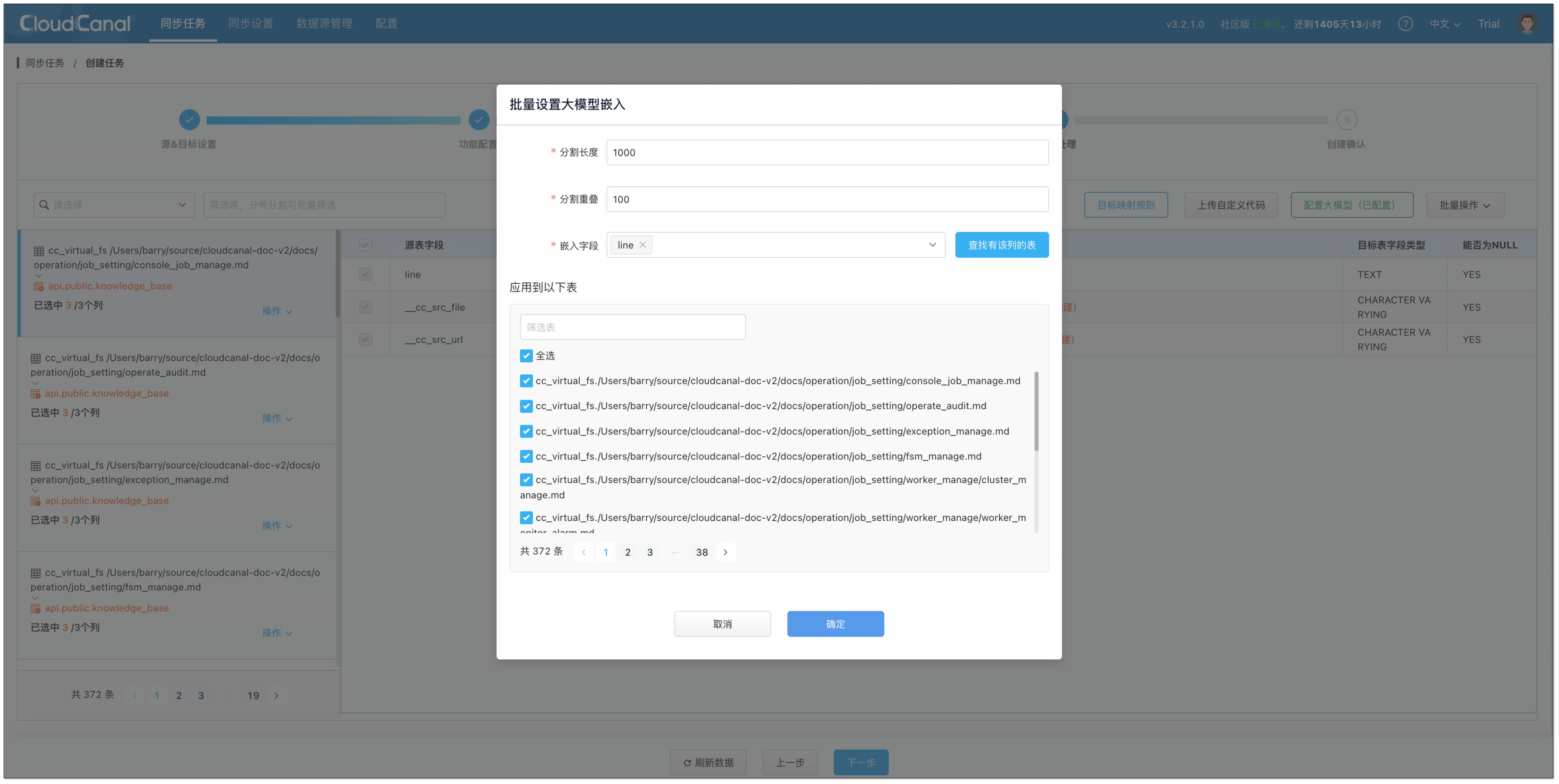Toggle the fsm_manage.md table checkbox

click(x=526, y=456)
